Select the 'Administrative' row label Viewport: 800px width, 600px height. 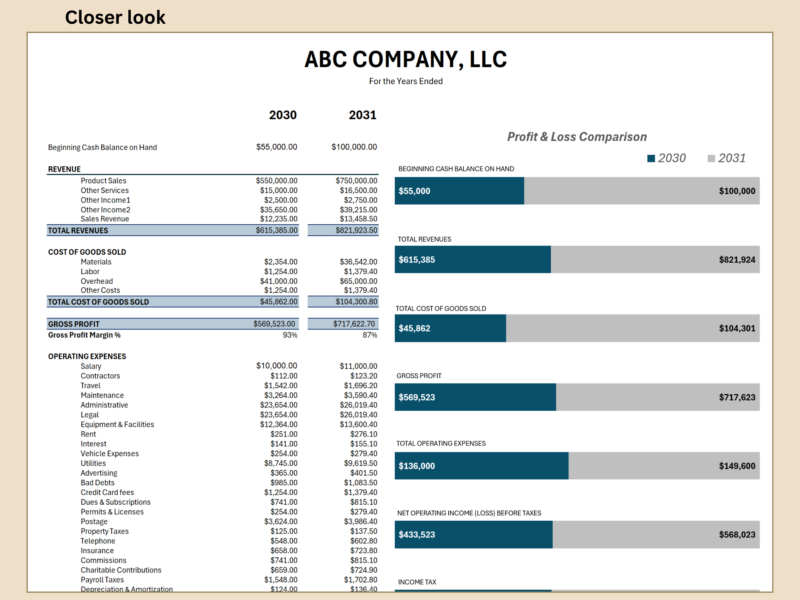pyautogui.click(x=104, y=405)
